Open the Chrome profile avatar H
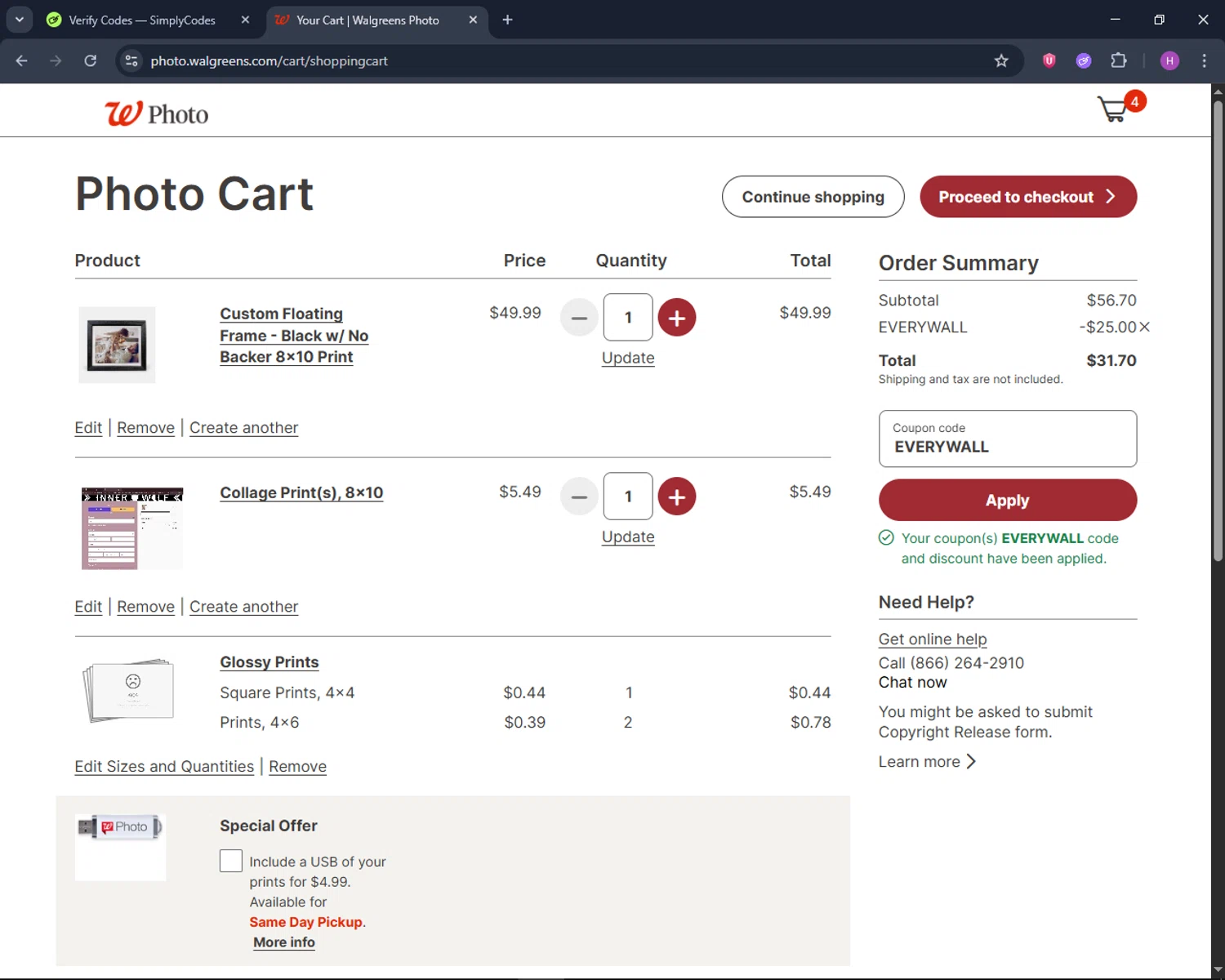 pyautogui.click(x=1169, y=60)
